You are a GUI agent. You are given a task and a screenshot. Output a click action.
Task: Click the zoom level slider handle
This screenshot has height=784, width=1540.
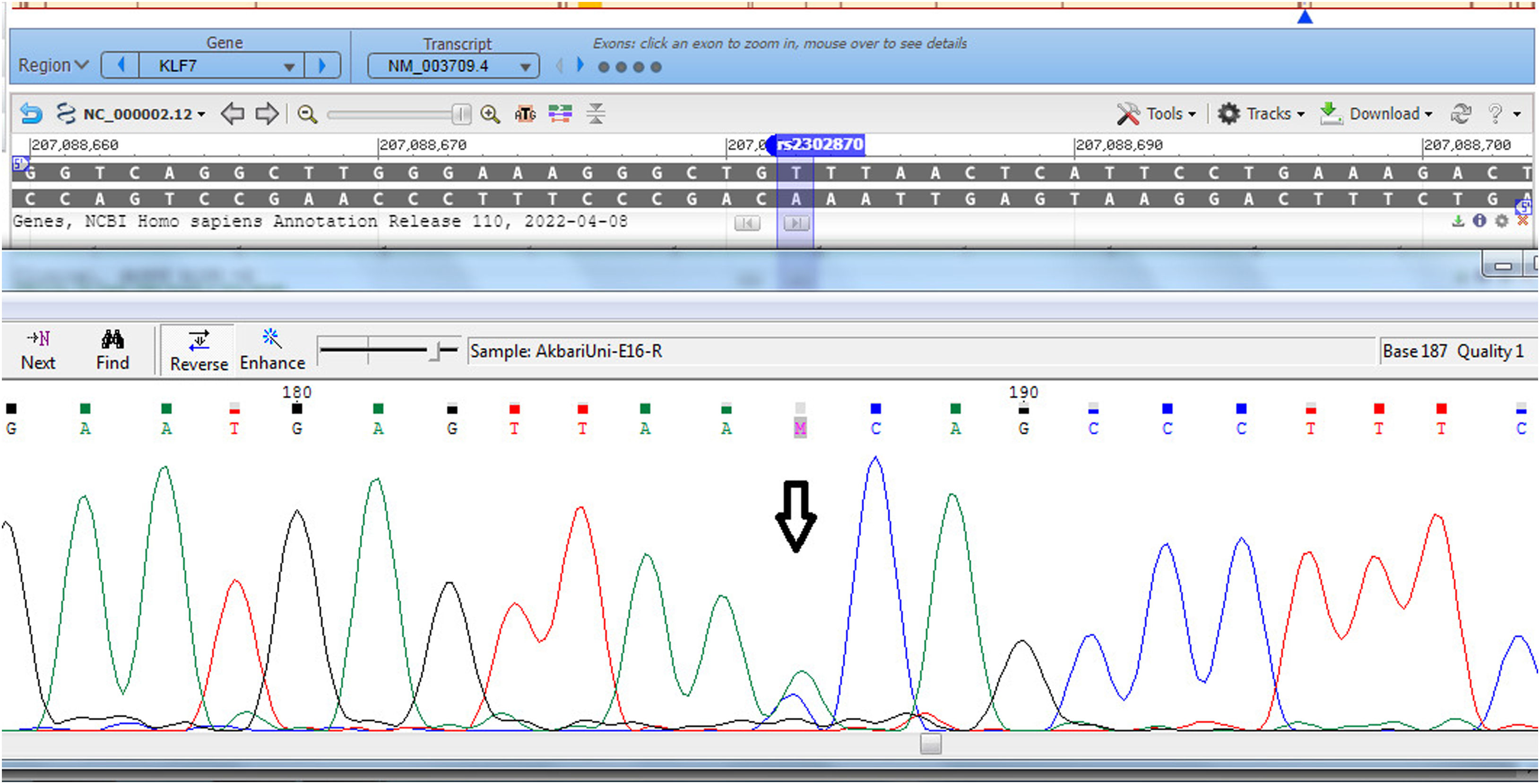460,114
